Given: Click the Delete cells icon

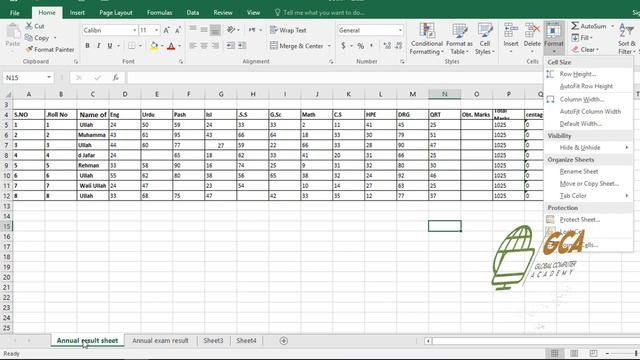Looking at the screenshot, I should tap(532, 31).
